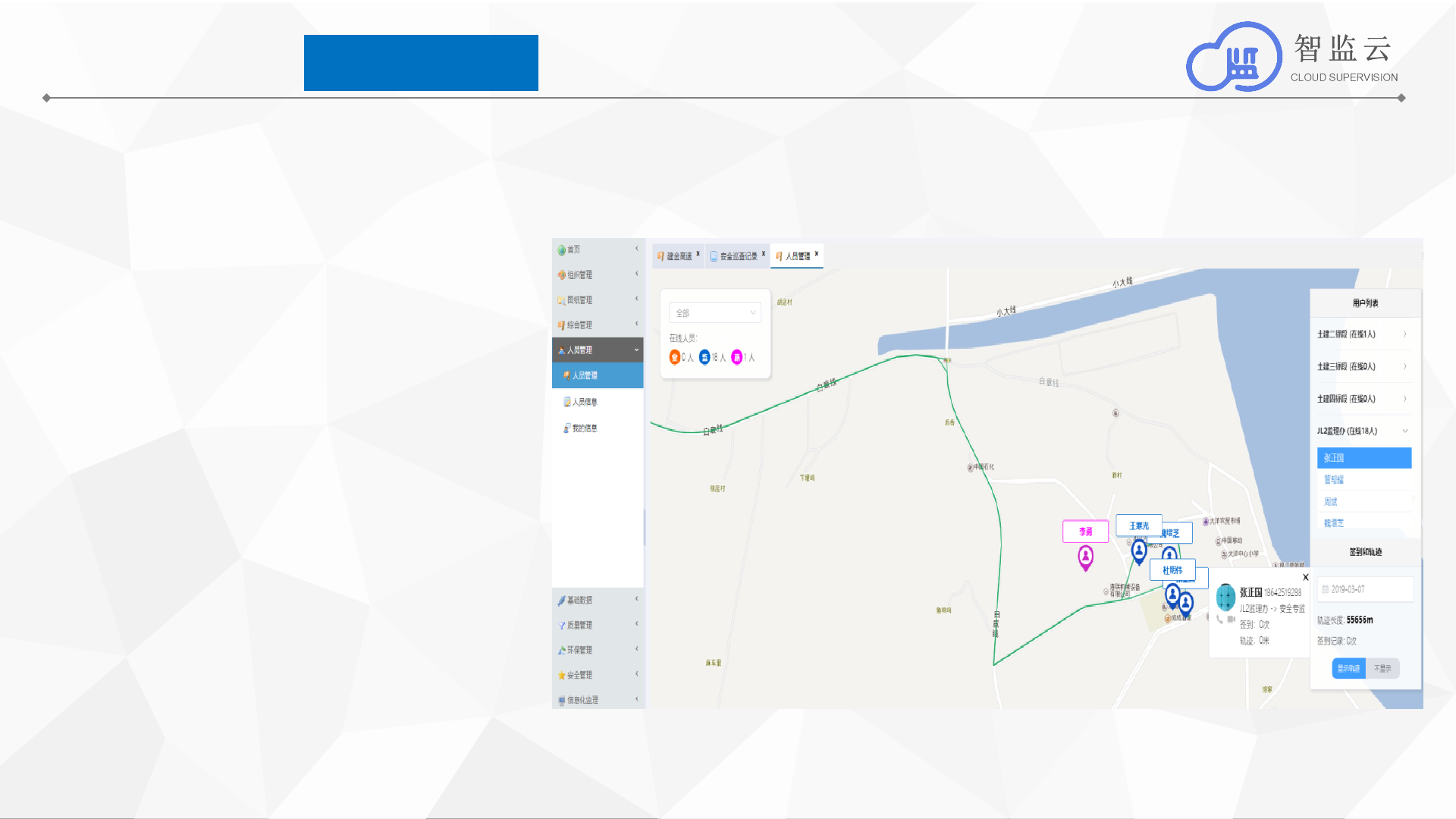This screenshot has width=1456, height=819.
Task: Select user 周斌 in user list
Action: (x=1331, y=501)
